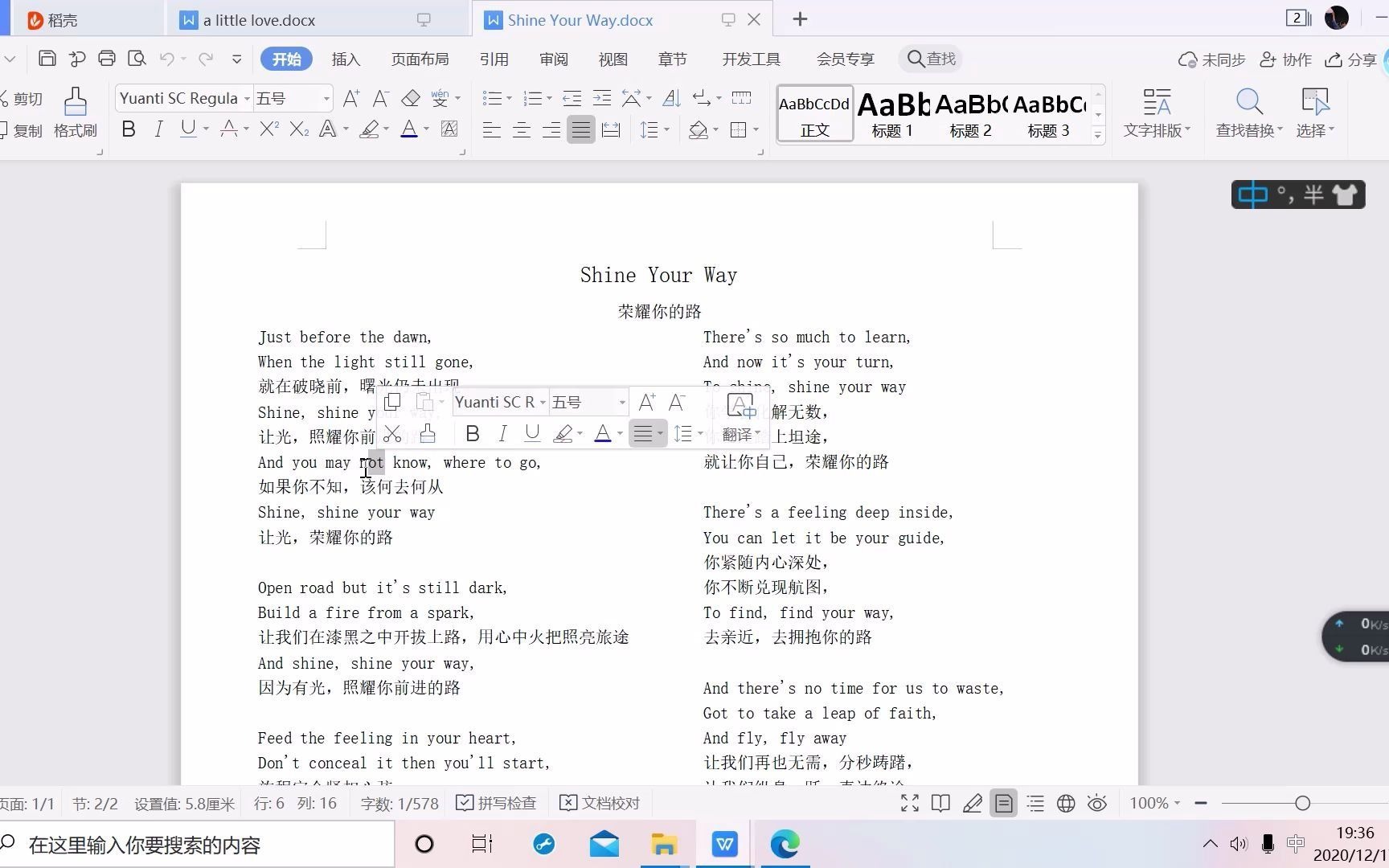Viewport: 1389px width, 868px height.
Task: Click the Undo arrow
Action: click(x=167, y=59)
